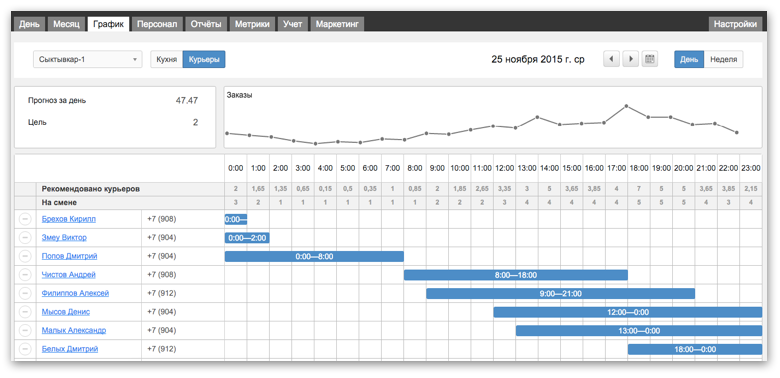Open the Маркетинг tab
Screen dimensions: 780x378
coord(337,24)
